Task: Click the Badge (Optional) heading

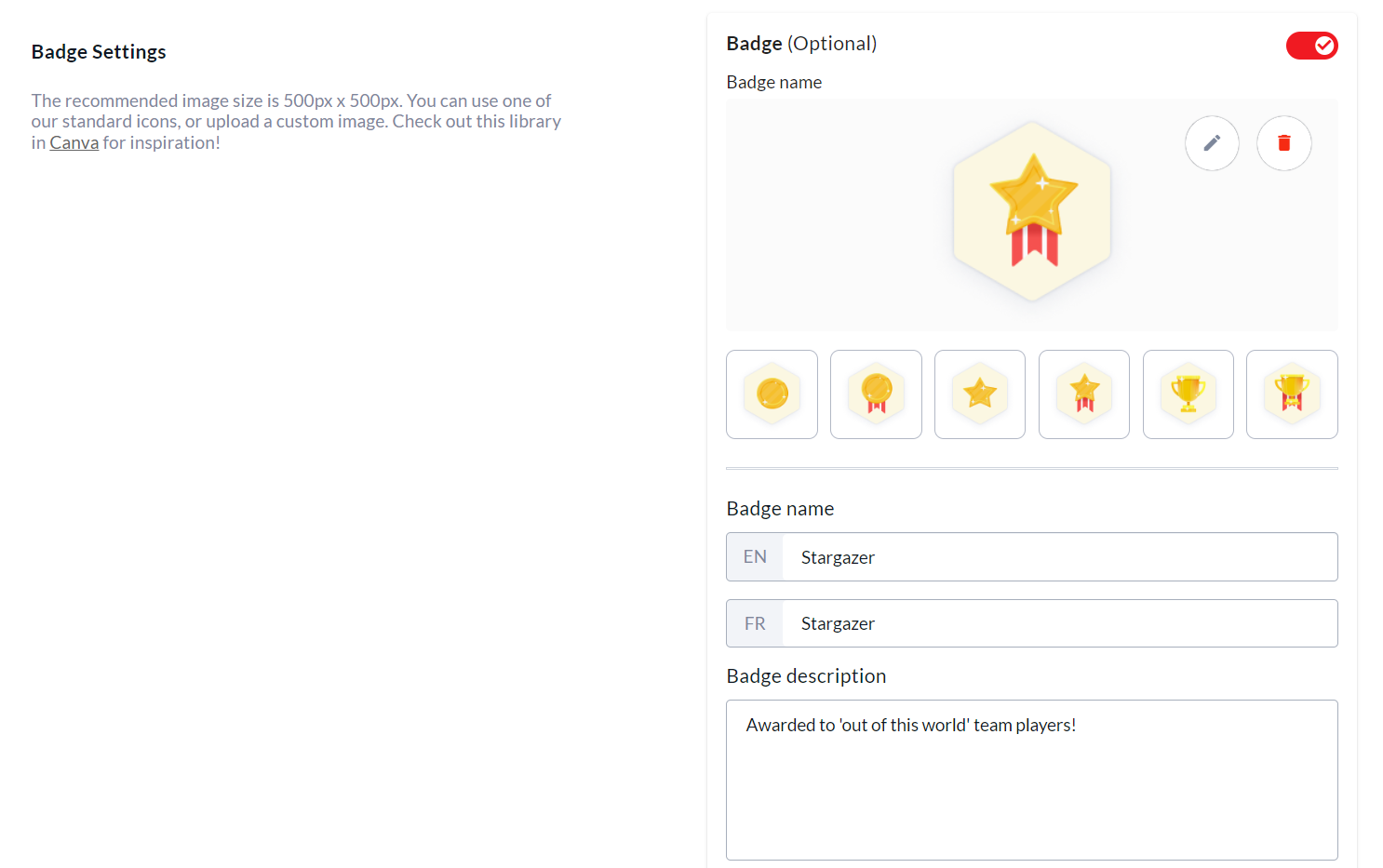Action: pyautogui.click(x=801, y=44)
